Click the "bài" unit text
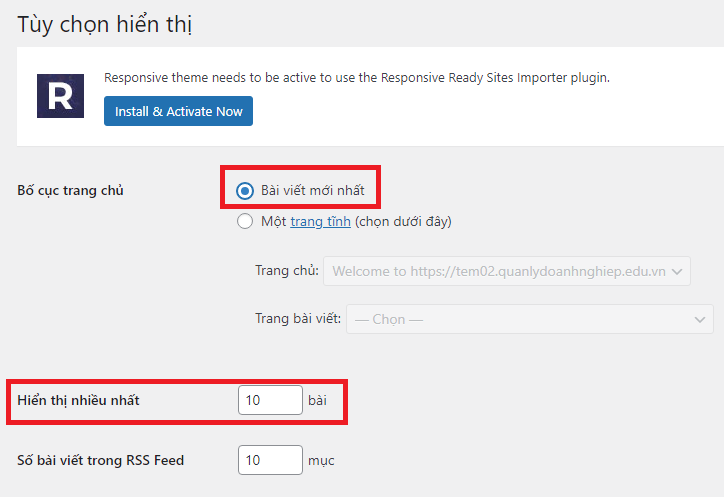Image resolution: width=724 pixels, height=497 pixels. pos(318,400)
